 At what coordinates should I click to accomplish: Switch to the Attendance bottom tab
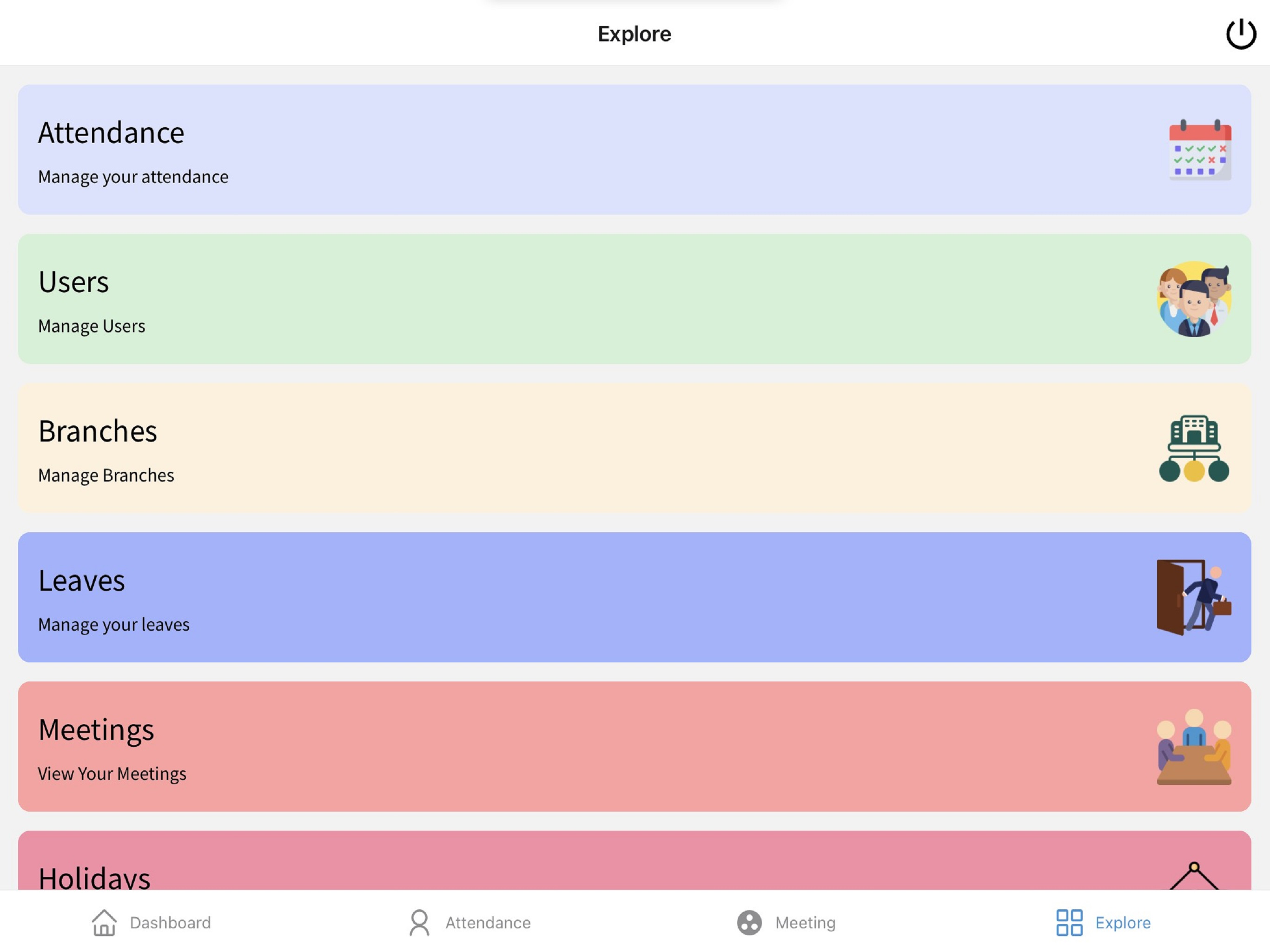click(470, 922)
